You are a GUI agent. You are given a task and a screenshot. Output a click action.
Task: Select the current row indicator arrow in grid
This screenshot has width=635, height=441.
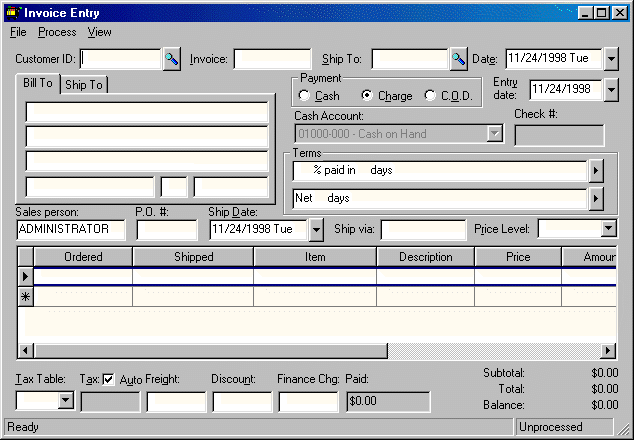coord(26,276)
